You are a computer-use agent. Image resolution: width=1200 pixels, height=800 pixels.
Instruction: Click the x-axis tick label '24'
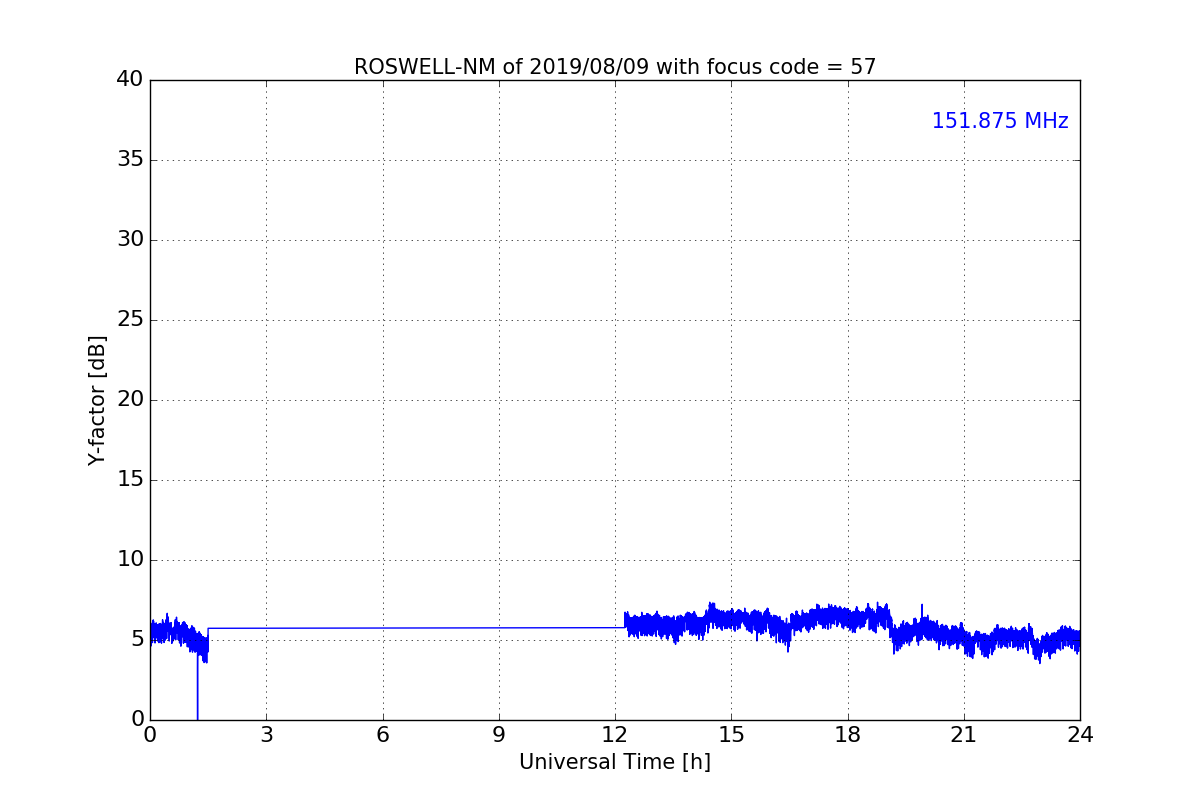(1080, 735)
